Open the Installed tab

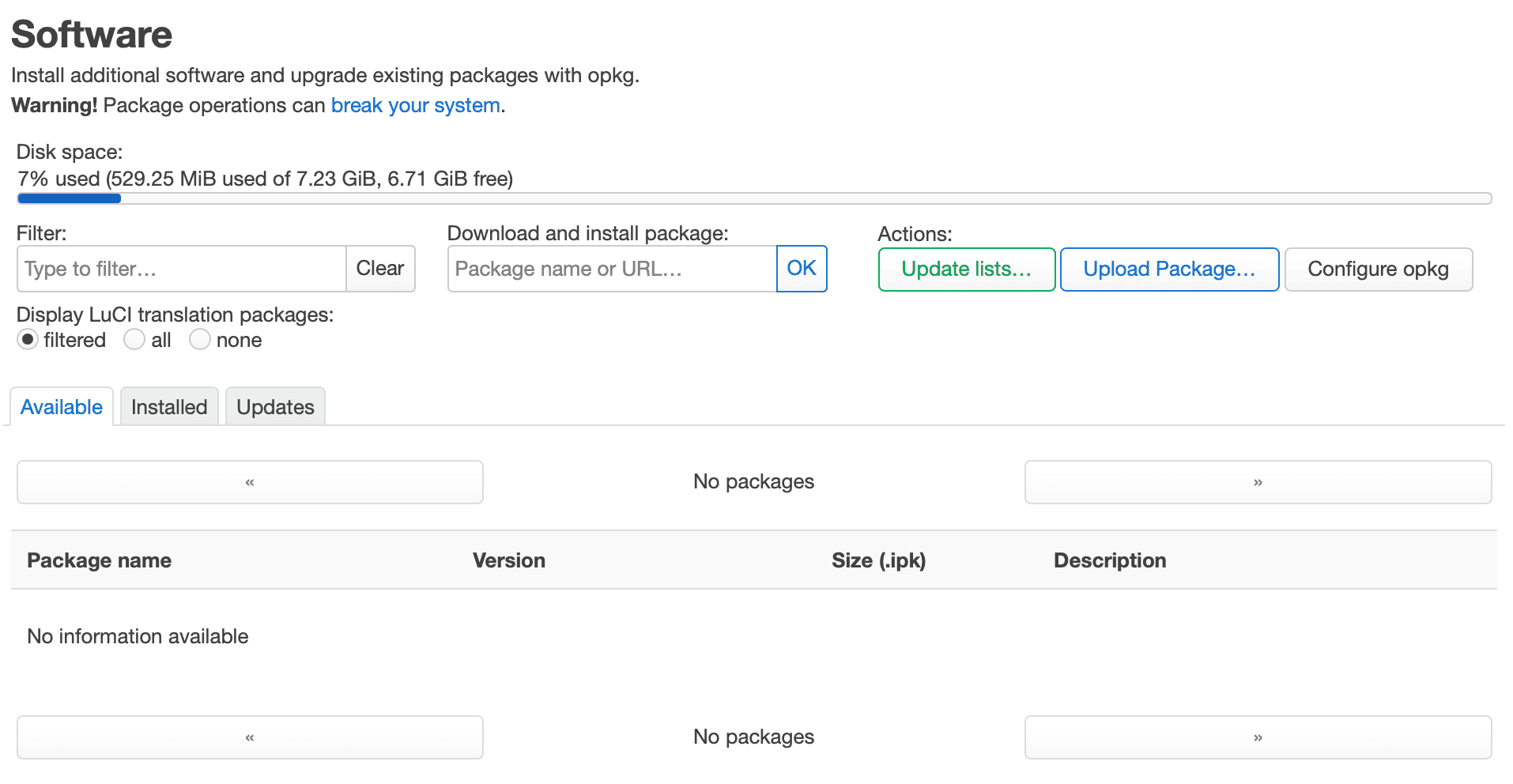coord(169,407)
